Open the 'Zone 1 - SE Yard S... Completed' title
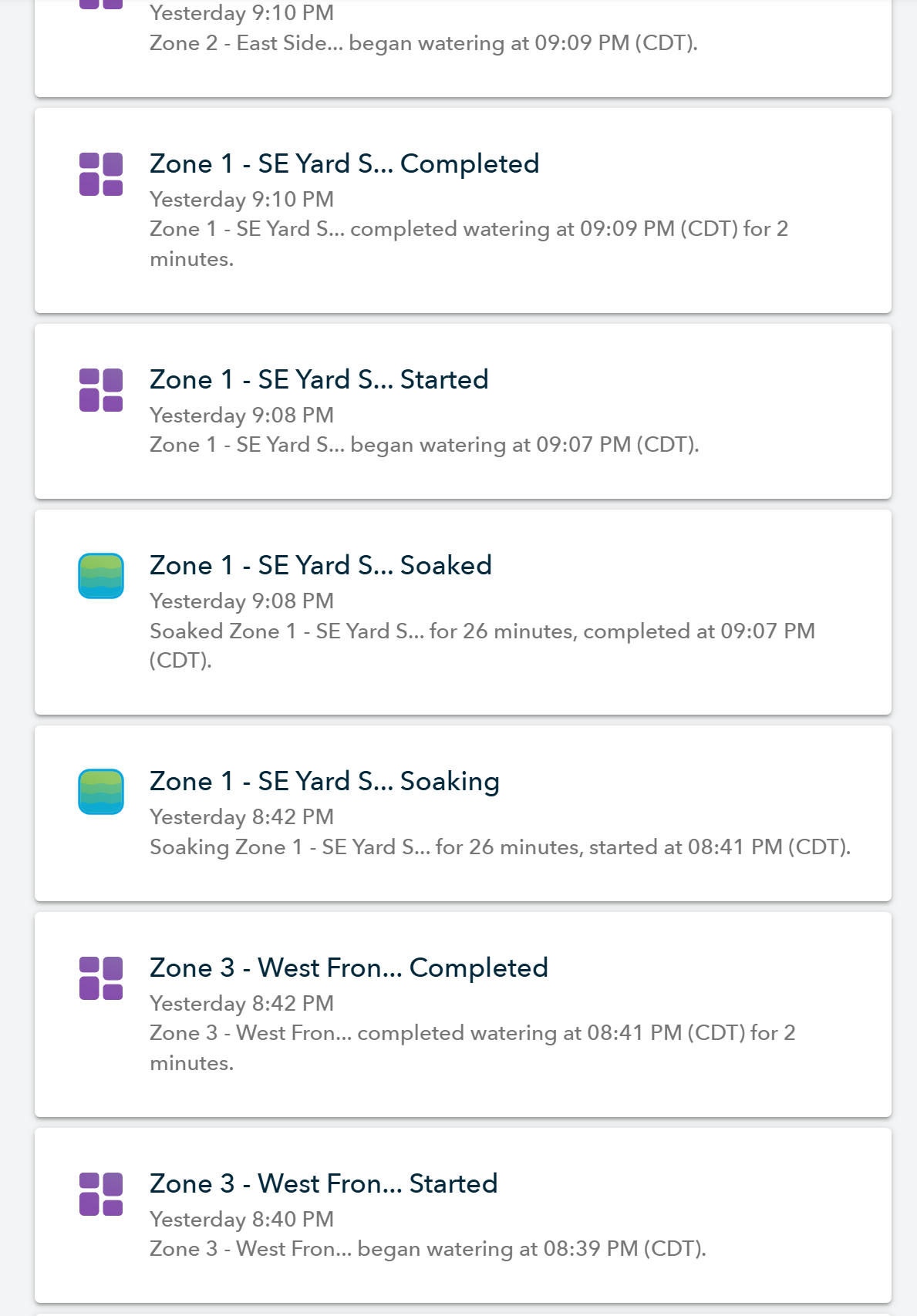The image size is (917, 1316). [345, 163]
